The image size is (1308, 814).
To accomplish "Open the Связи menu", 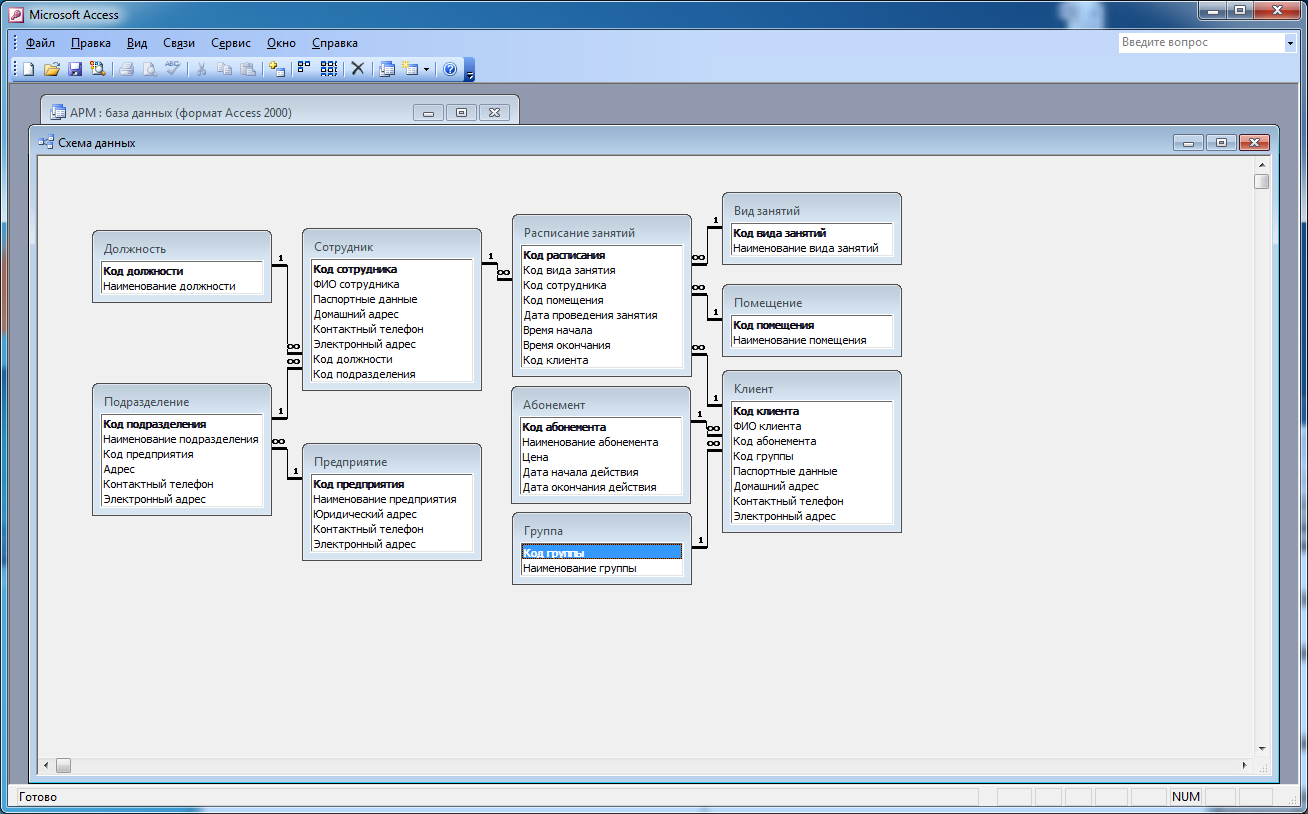I will (179, 43).
